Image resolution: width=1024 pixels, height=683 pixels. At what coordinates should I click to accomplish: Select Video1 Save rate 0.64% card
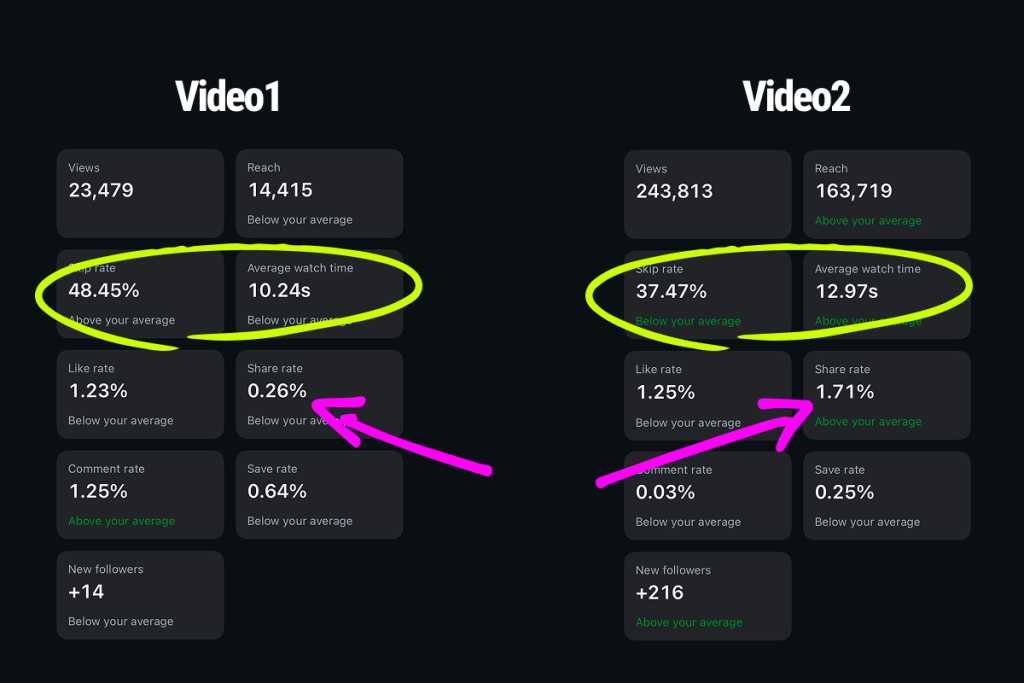319,495
